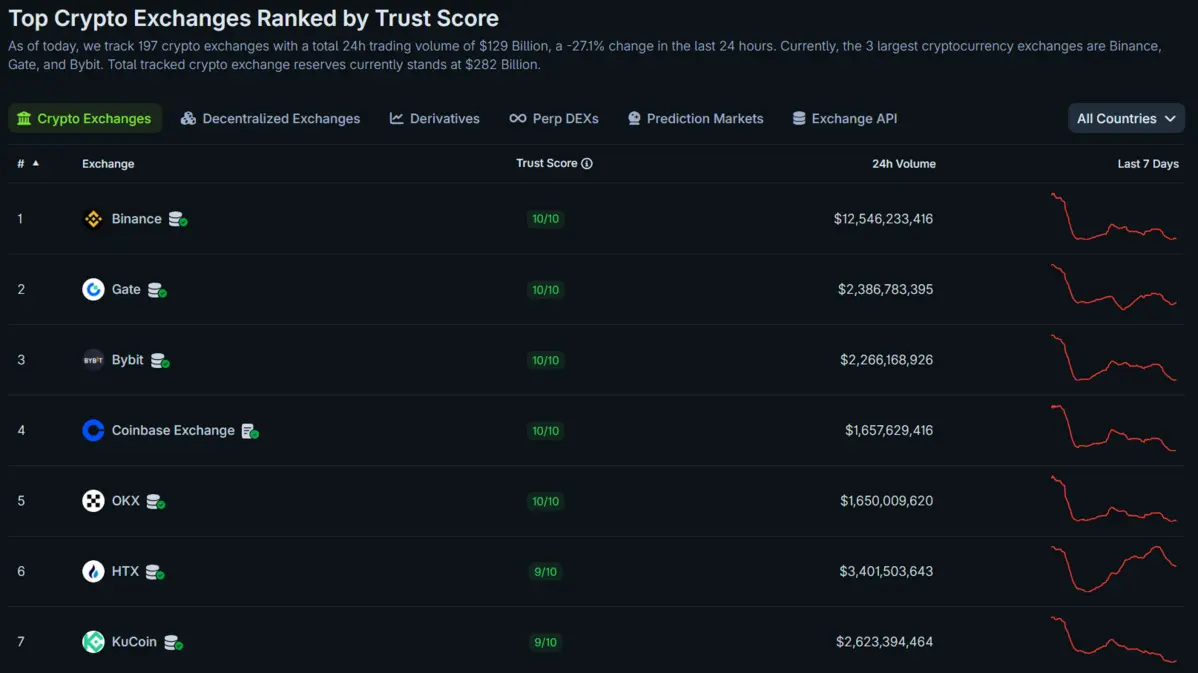The height and width of the screenshot is (673, 1198).
Task: Click the HTX flame logo icon
Action: (93, 572)
